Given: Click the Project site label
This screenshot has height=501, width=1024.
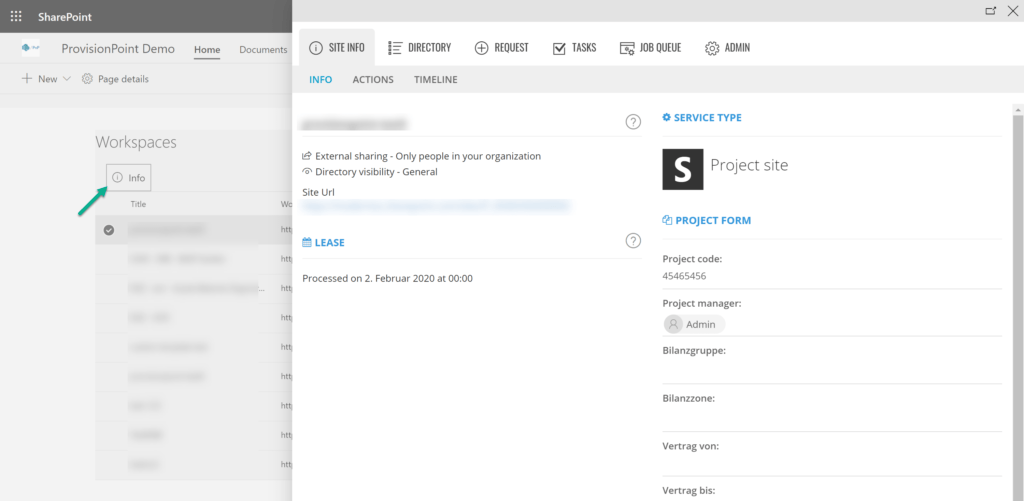Looking at the screenshot, I should (x=749, y=165).
